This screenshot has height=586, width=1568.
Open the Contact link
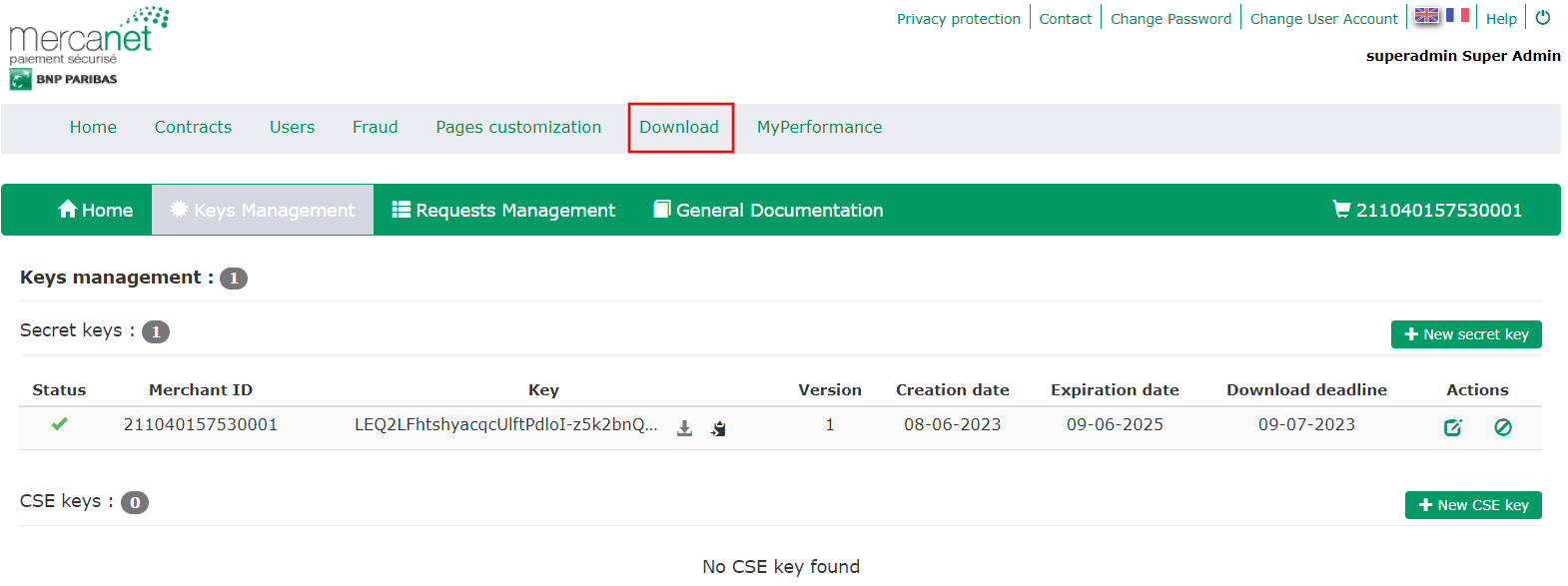(1066, 19)
